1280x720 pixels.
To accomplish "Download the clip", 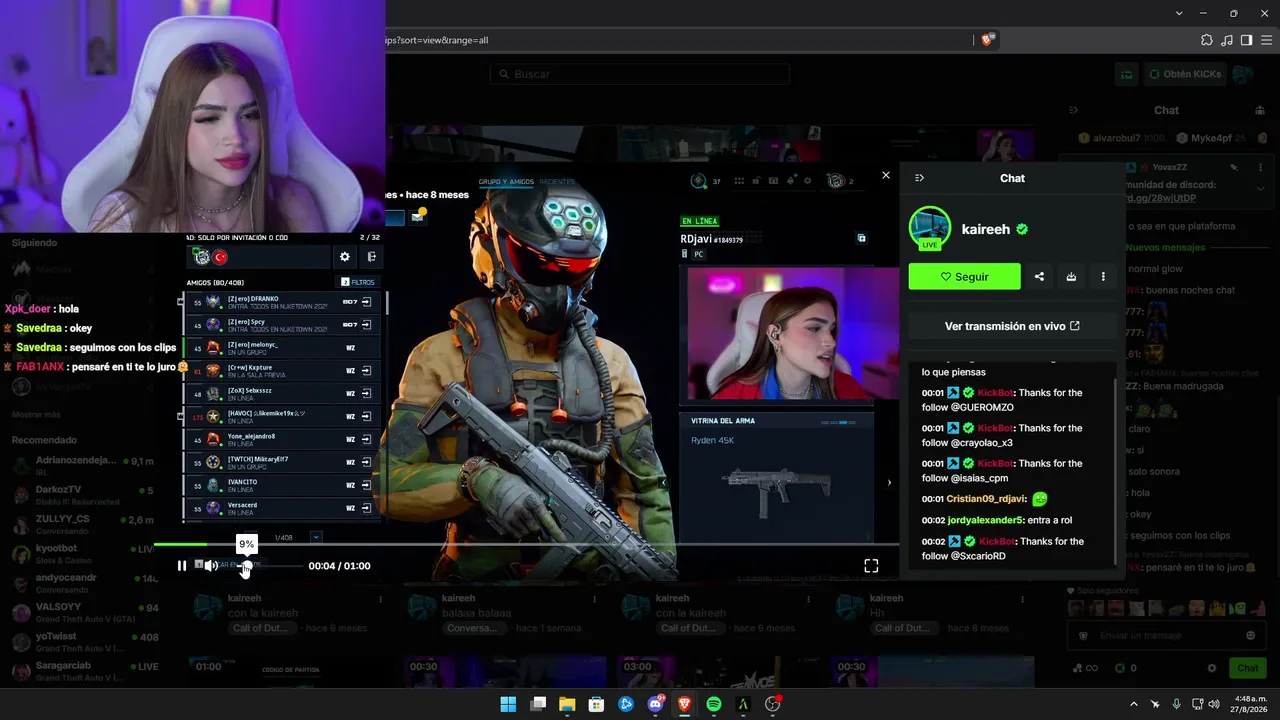I will [1071, 277].
